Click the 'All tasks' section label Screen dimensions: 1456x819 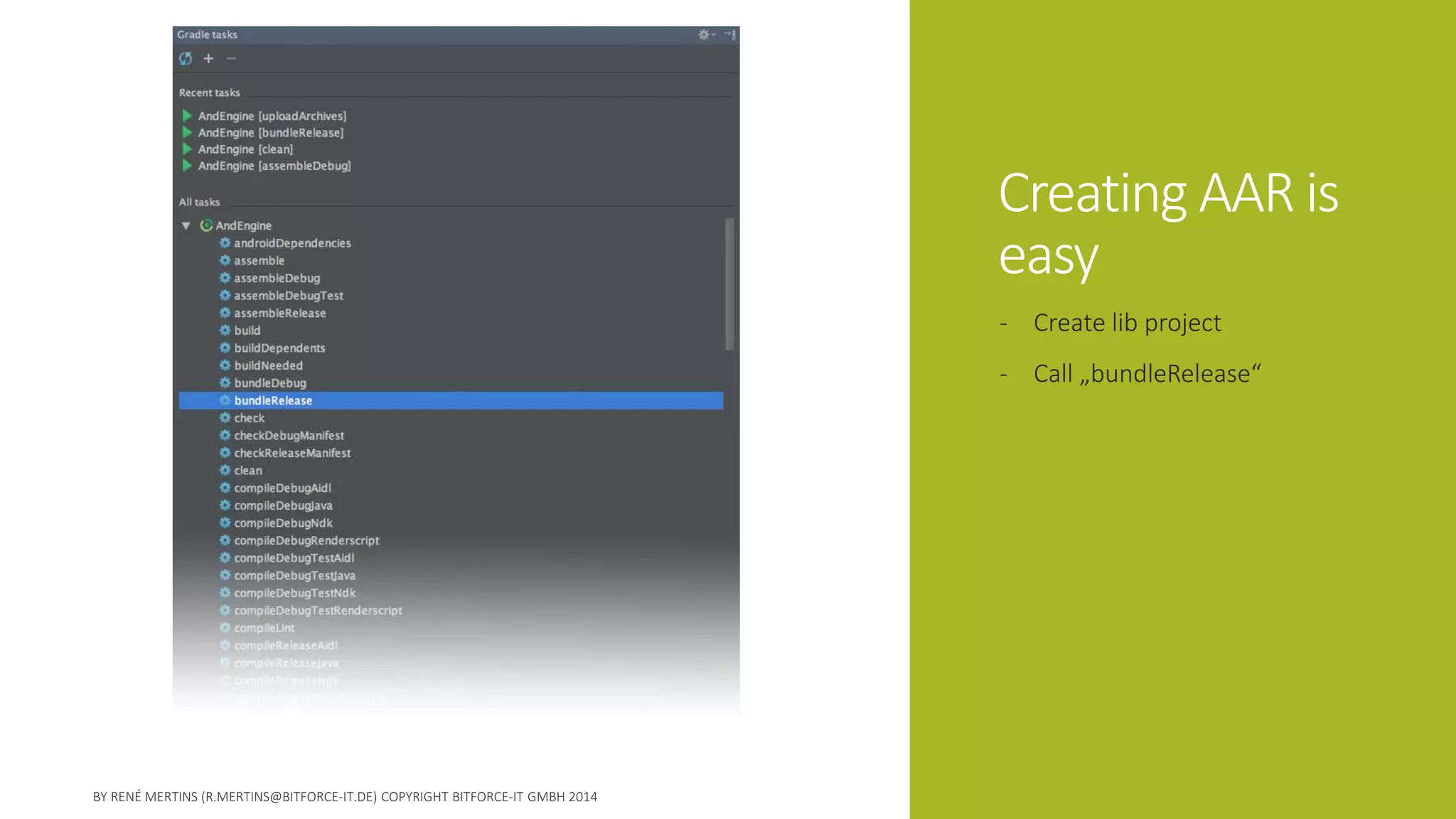(x=199, y=202)
